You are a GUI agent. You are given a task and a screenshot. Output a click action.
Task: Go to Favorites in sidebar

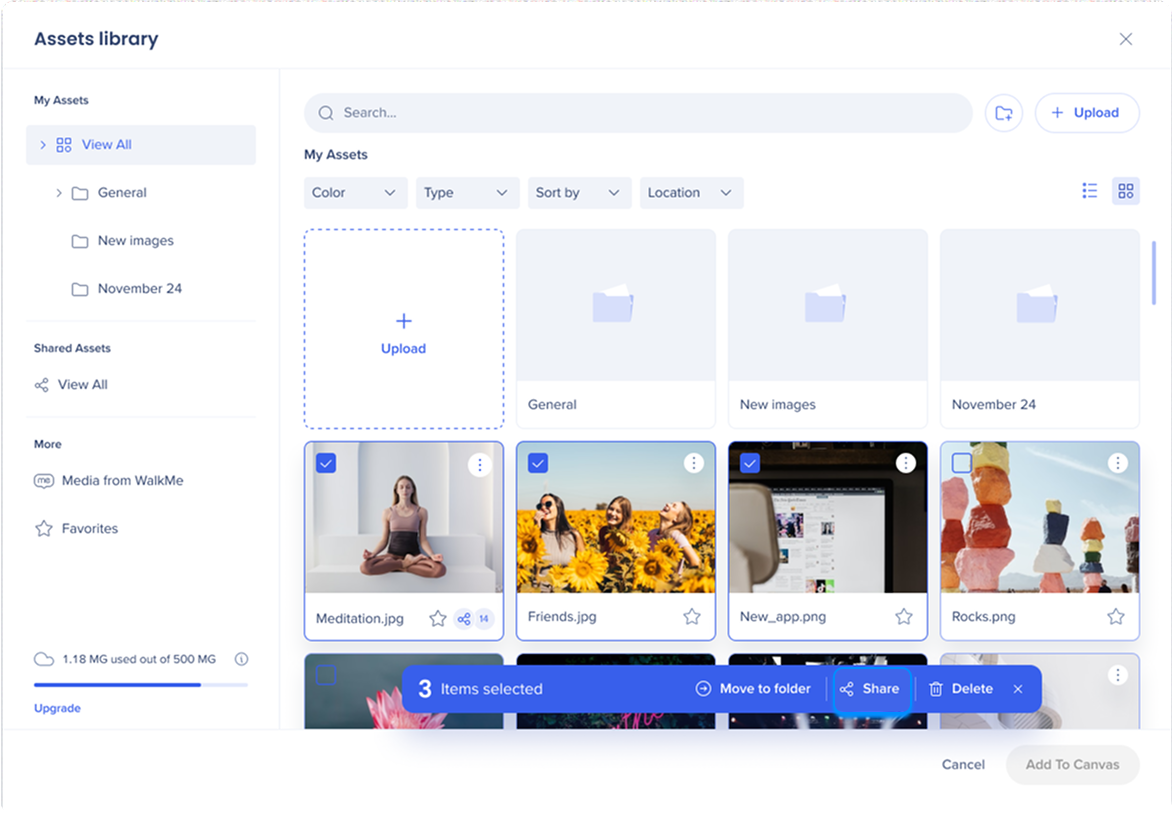pyautogui.click(x=89, y=529)
